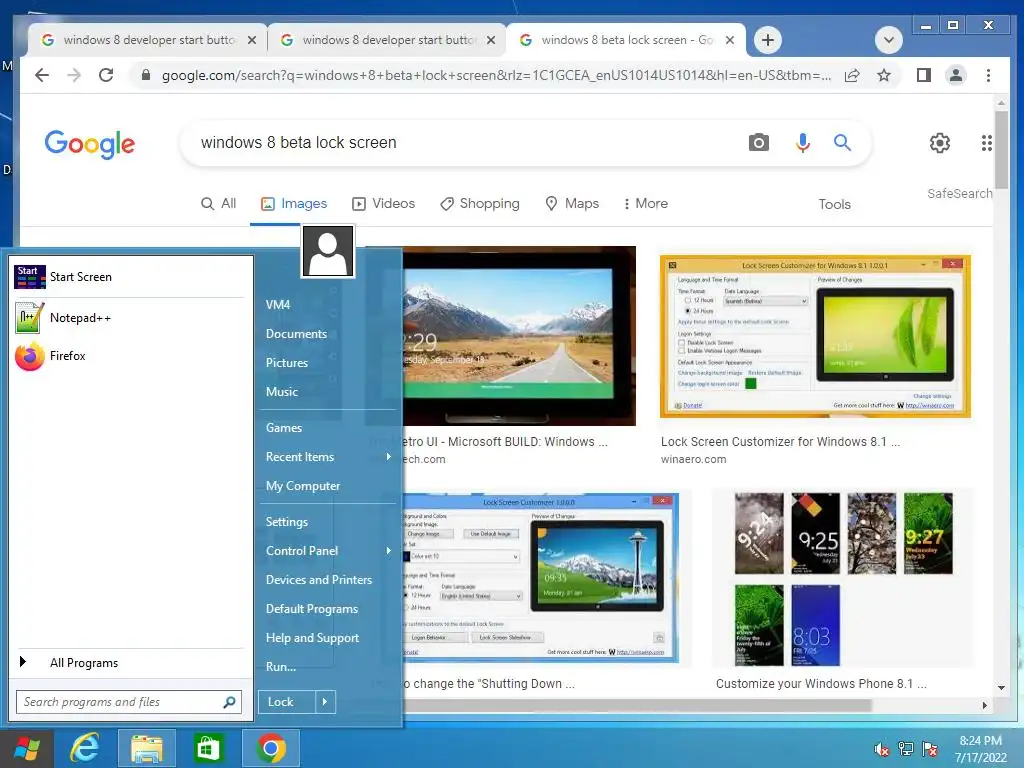Viewport: 1024px width, 768px height.
Task: Open Chrome three-dot menu
Action: click(x=988, y=75)
